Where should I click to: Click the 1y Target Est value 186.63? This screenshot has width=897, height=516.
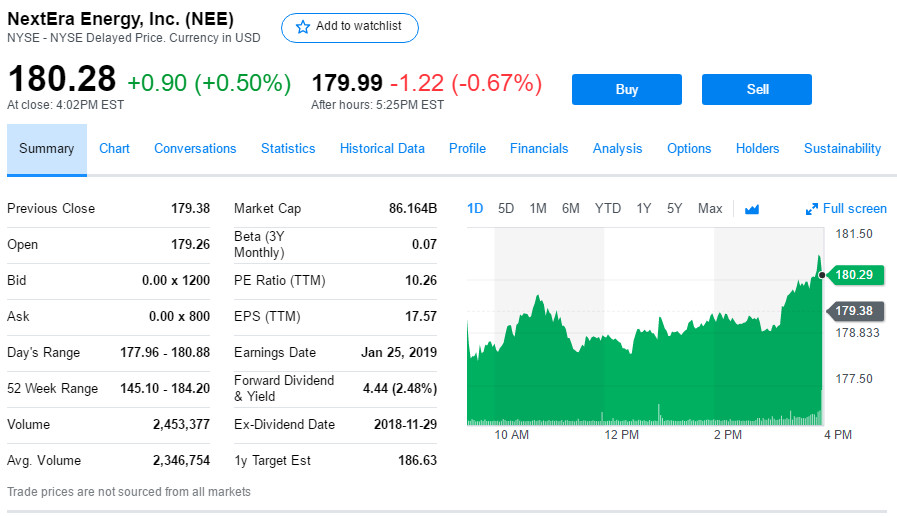click(418, 461)
